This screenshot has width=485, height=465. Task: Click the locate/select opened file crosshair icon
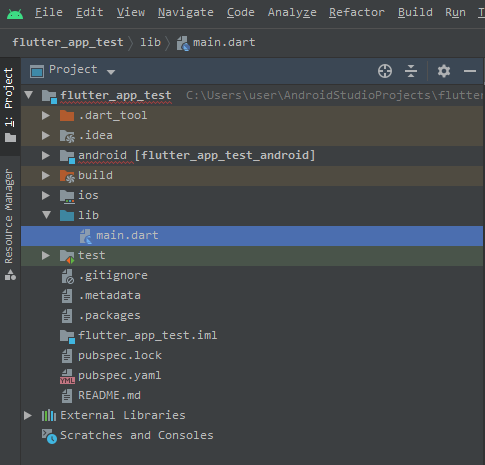click(x=385, y=71)
